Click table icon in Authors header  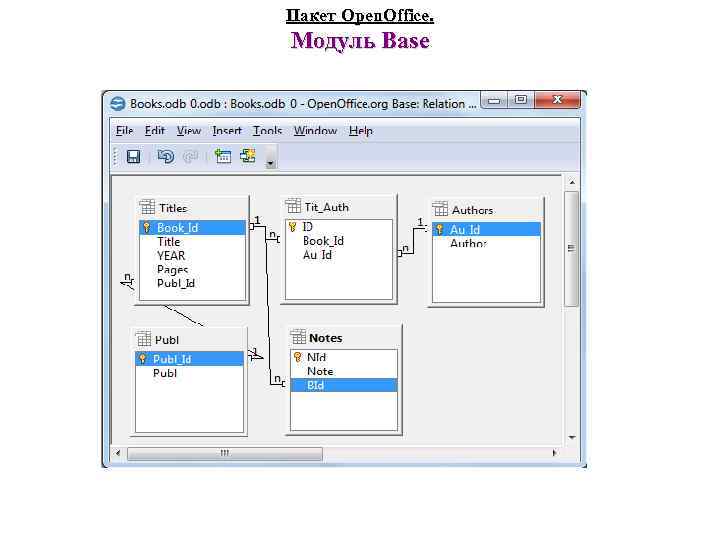tap(440, 209)
